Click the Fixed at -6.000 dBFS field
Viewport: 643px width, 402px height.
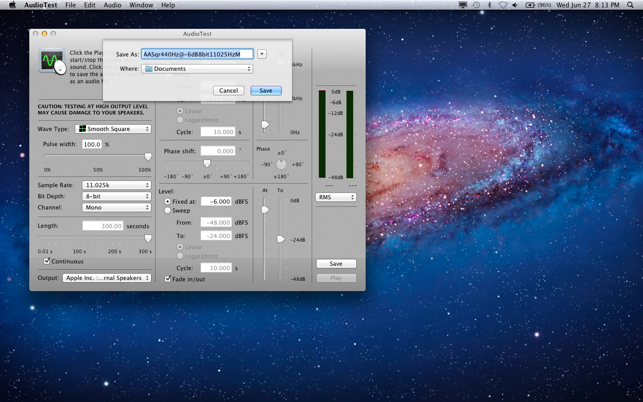tap(216, 201)
